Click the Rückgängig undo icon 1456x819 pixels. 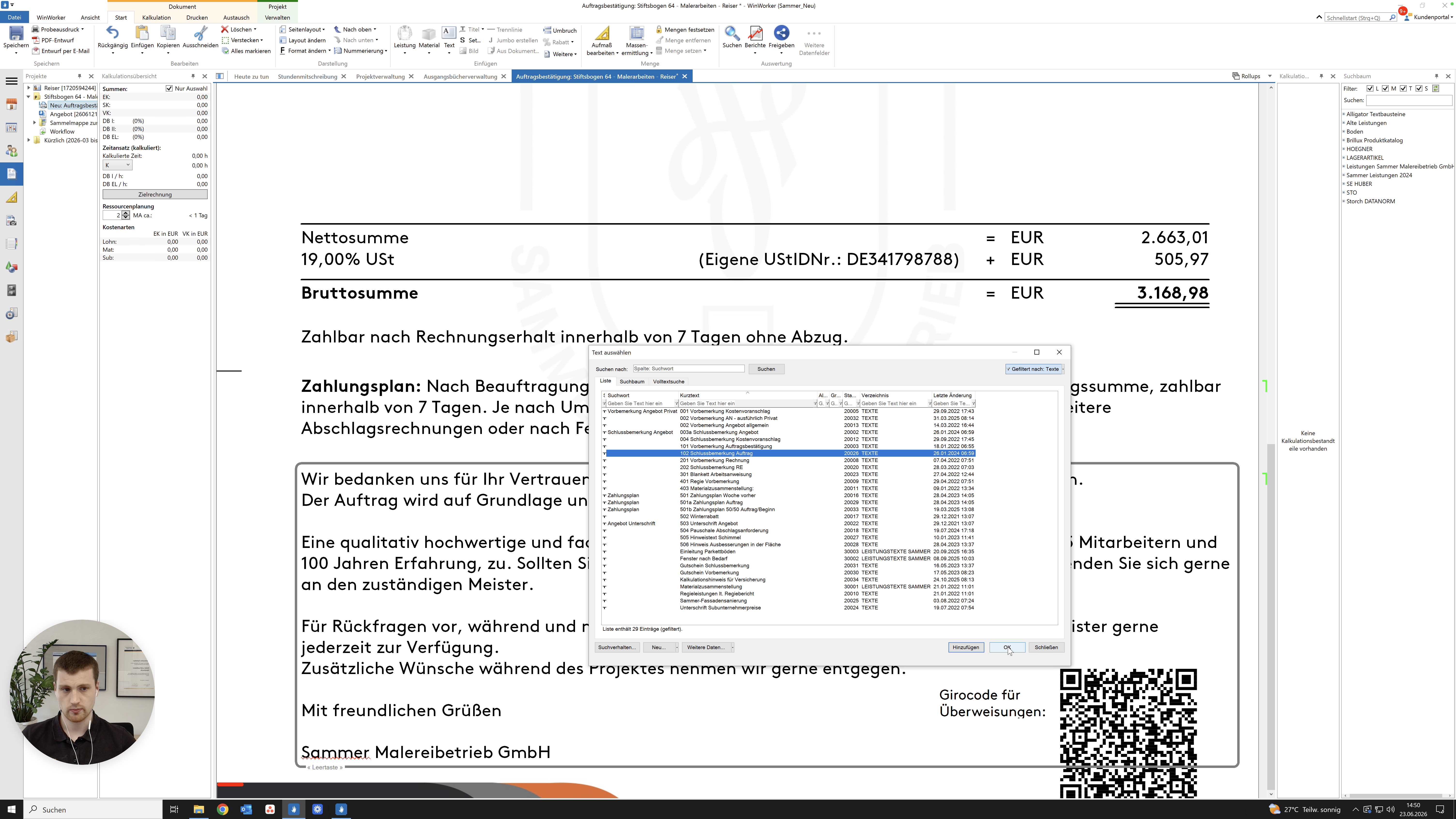(x=113, y=33)
